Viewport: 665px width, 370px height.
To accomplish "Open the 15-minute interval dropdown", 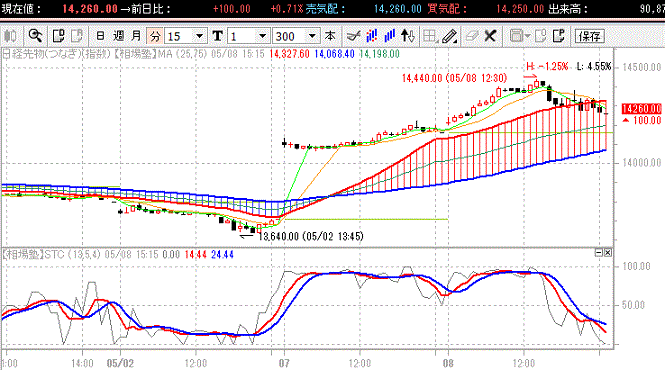I will point(199,36).
